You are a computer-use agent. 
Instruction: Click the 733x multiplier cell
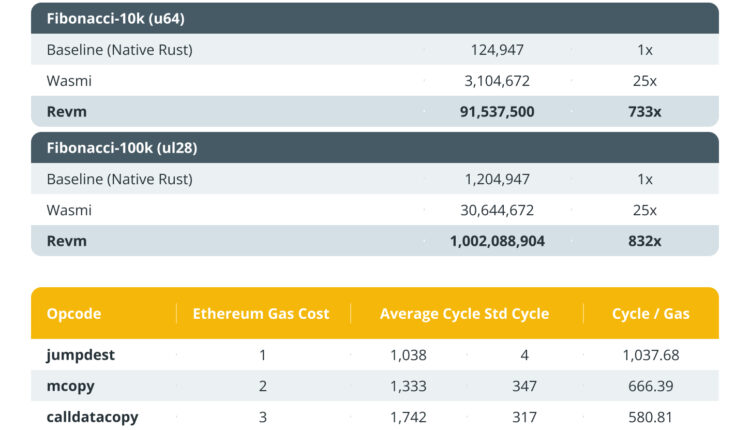(x=645, y=111)
